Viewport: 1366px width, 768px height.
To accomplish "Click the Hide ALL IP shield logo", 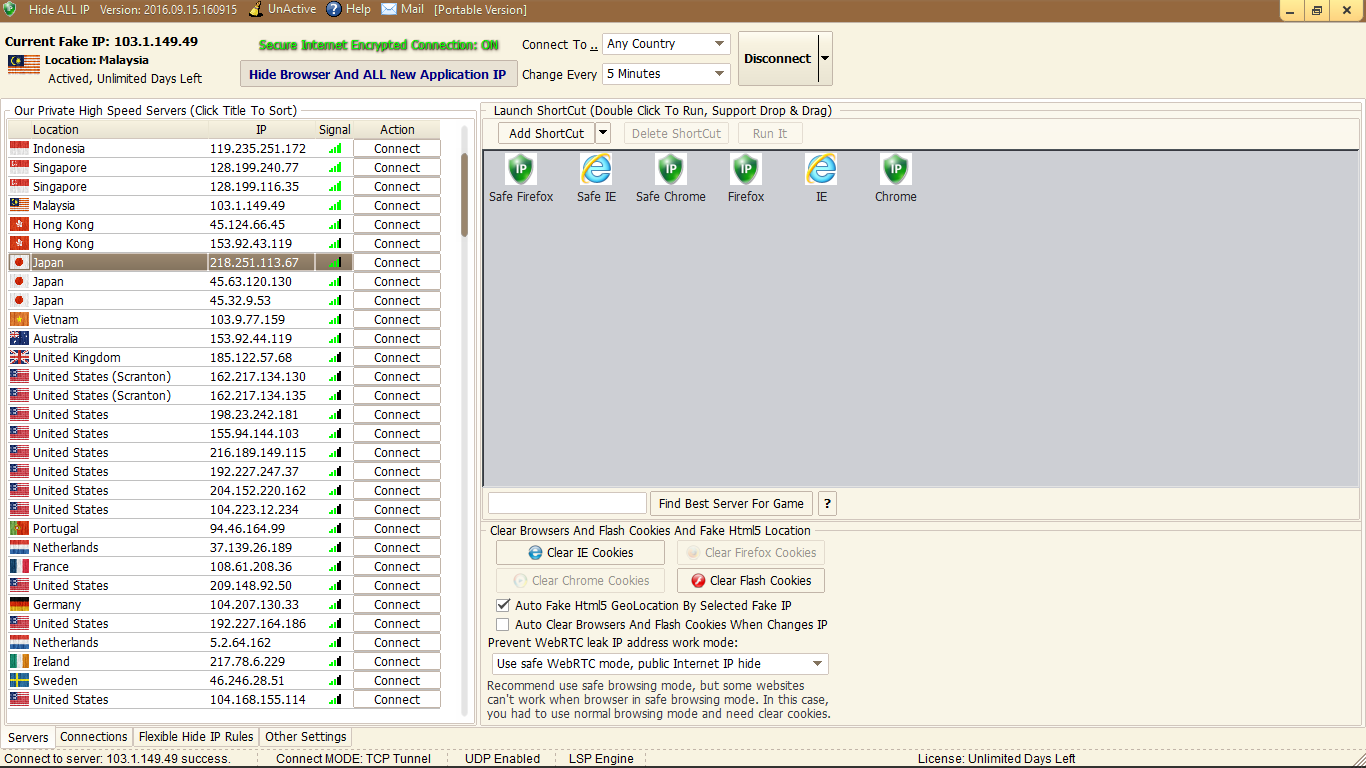I will (10, 9).
